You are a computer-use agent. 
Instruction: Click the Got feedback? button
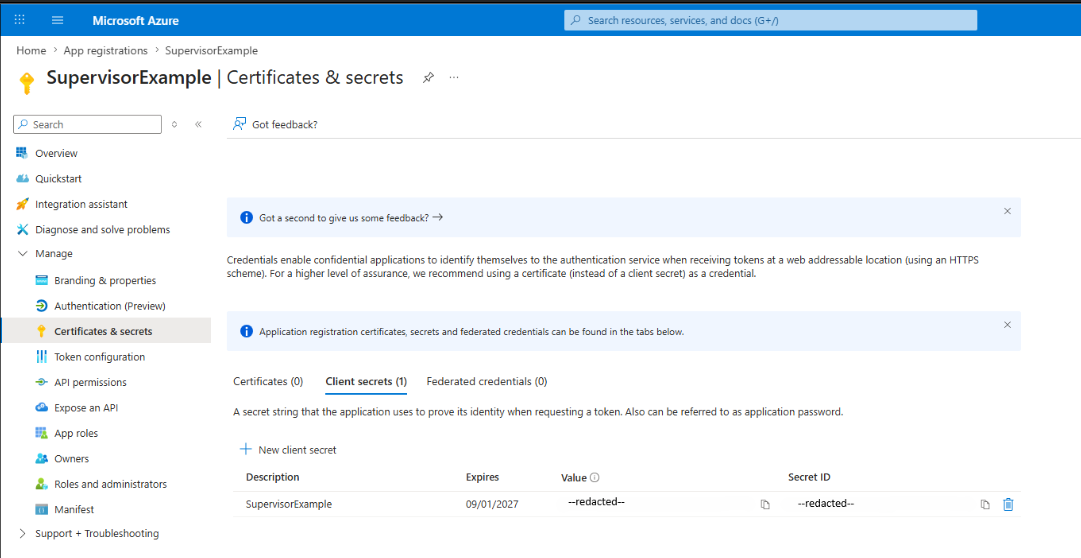(275, 124)
